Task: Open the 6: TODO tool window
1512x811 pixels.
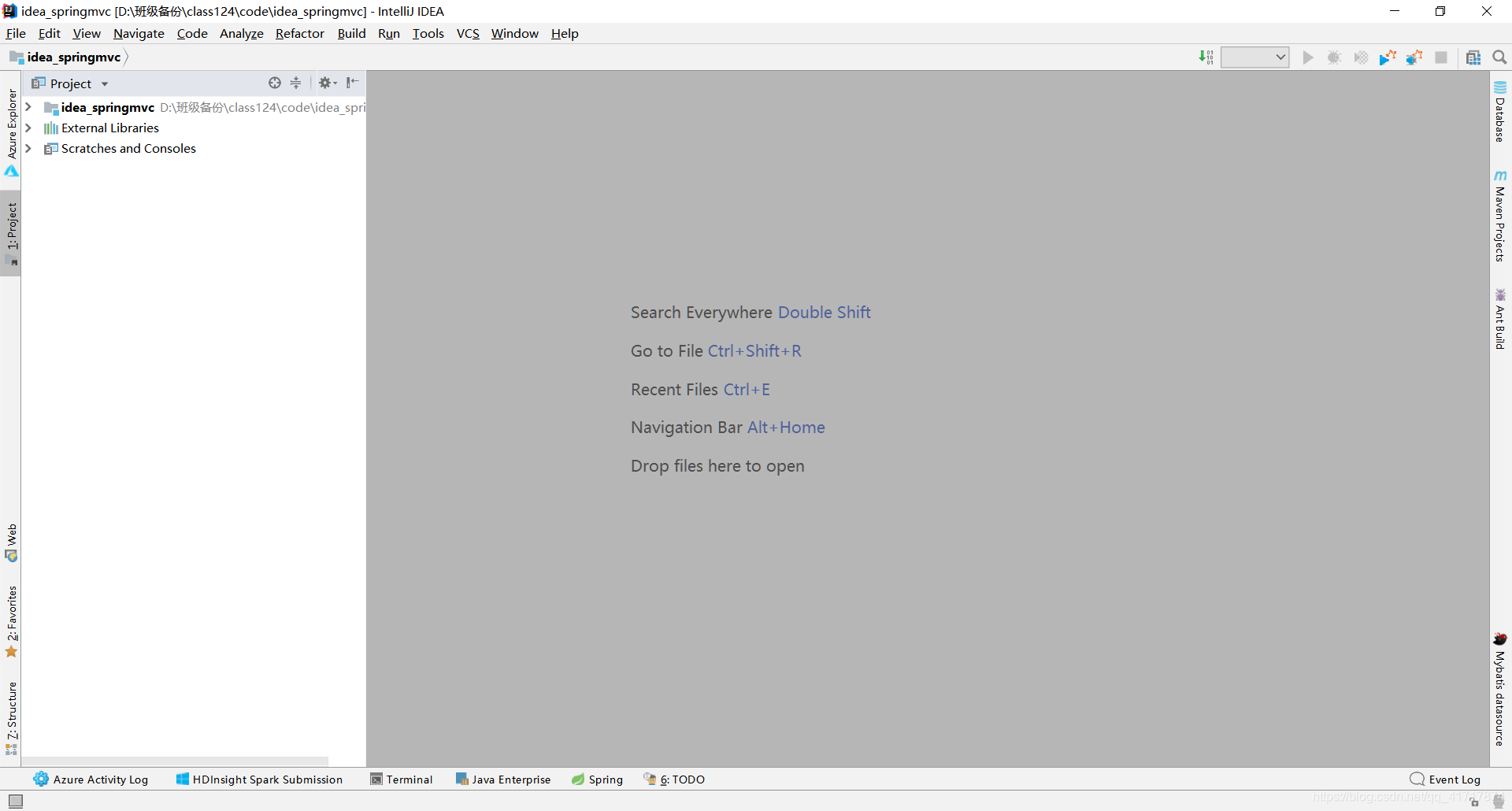Action: [674, 780]
